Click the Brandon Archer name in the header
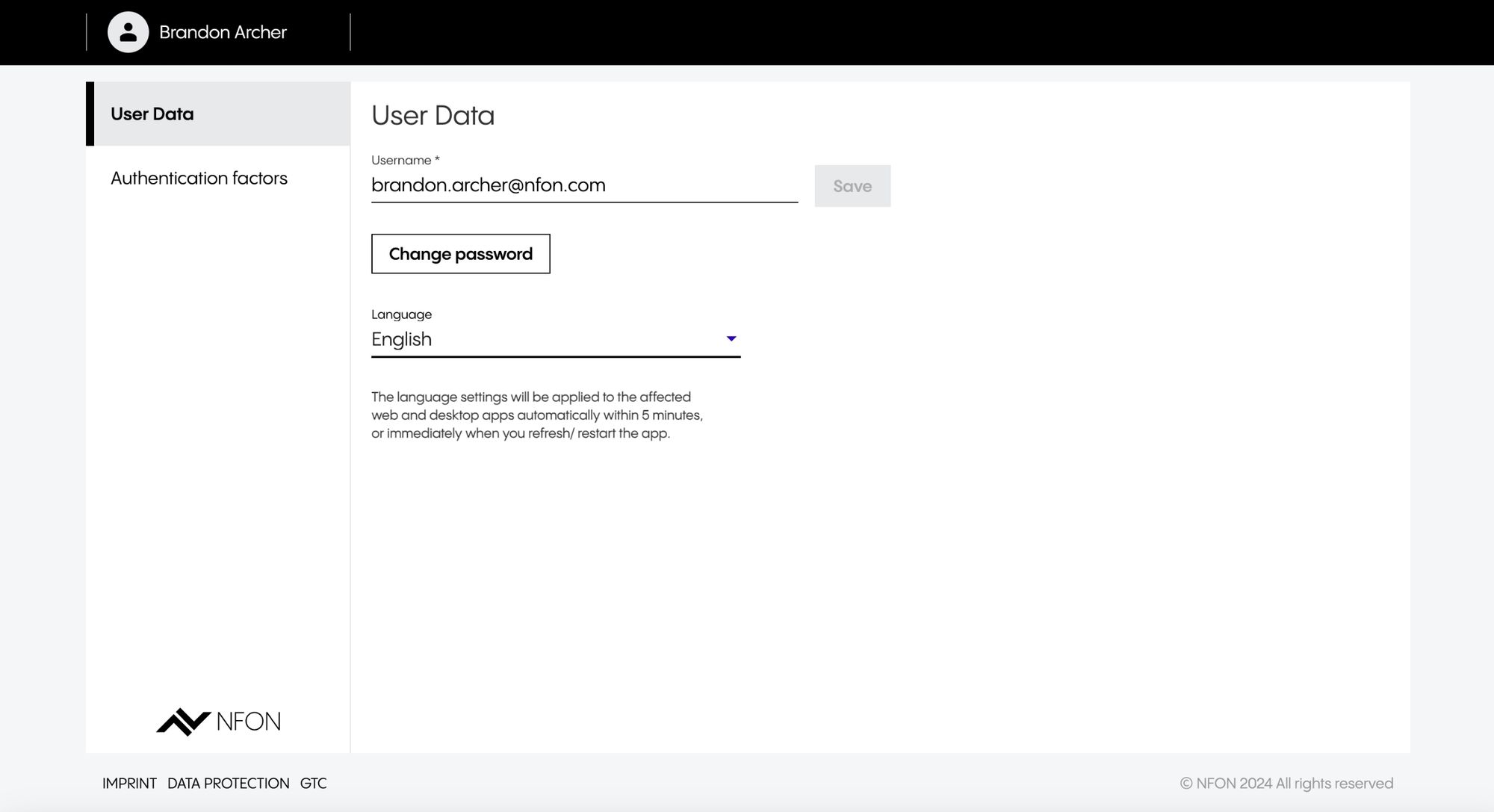This screenshot has height=812, width=1494. pos(223,32)
